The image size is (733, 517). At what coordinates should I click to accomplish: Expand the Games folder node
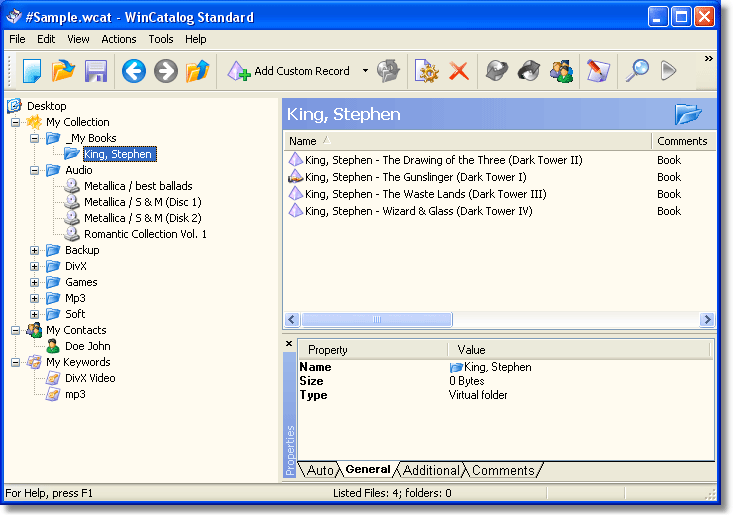click(34, 282)
